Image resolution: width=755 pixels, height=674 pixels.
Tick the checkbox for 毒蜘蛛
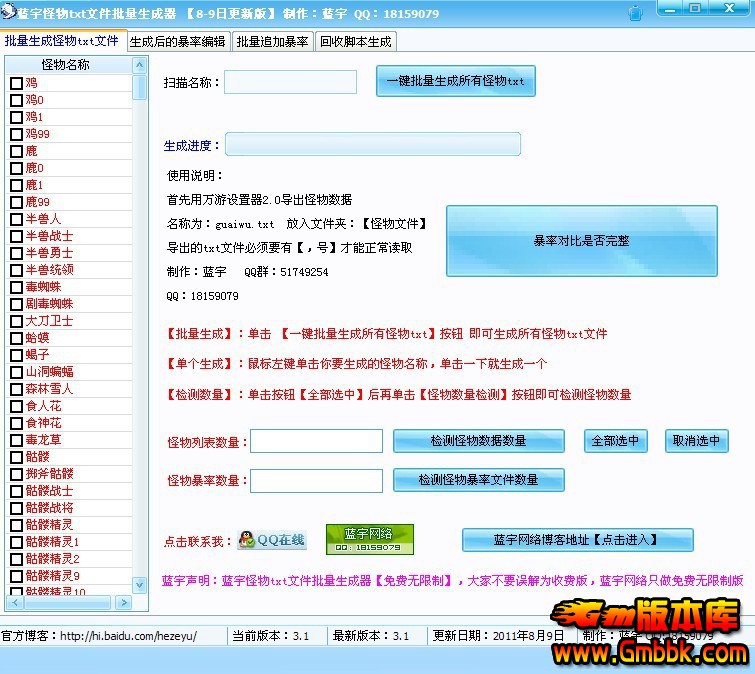click(x=16, y=288)
